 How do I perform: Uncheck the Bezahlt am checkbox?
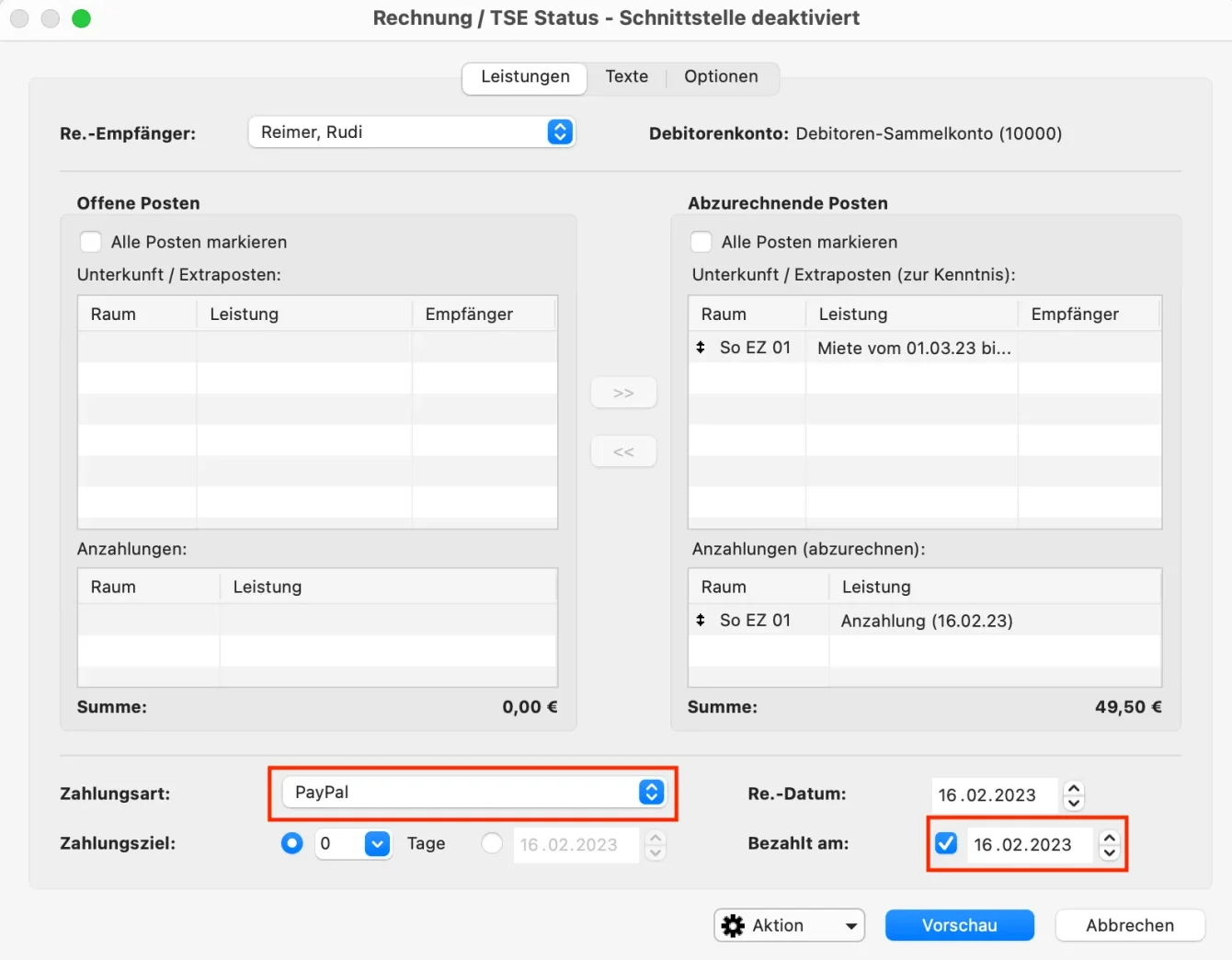point(946,843)
